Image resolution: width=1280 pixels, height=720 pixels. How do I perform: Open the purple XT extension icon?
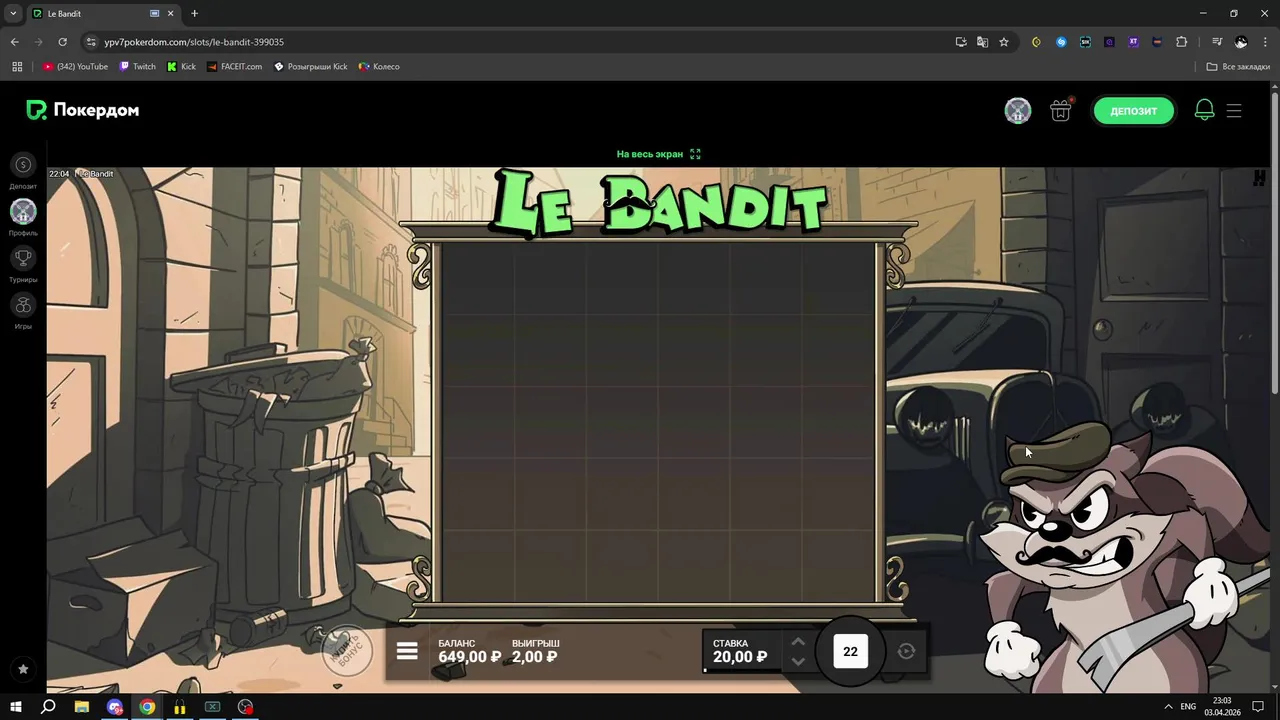click(1133, 42)
